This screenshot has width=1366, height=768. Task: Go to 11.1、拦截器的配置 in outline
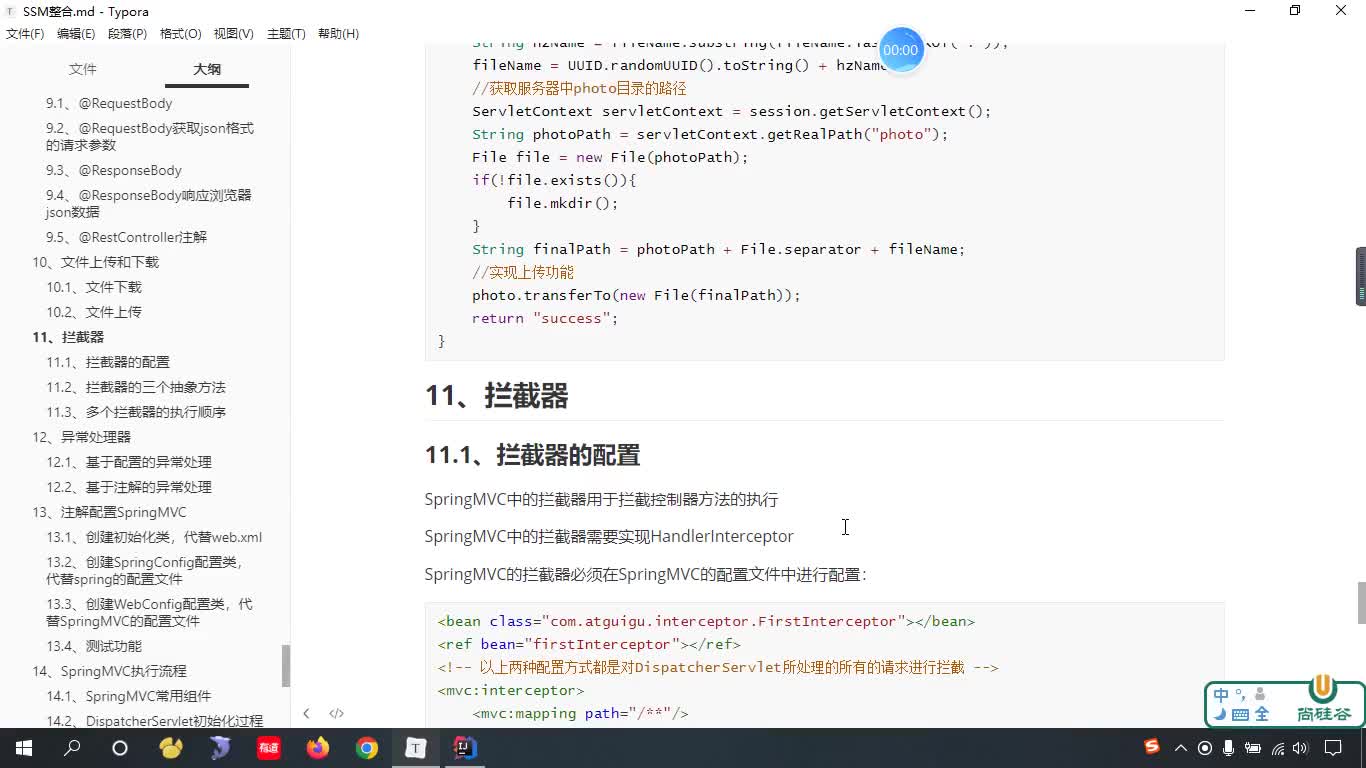[x=108, y=362]
